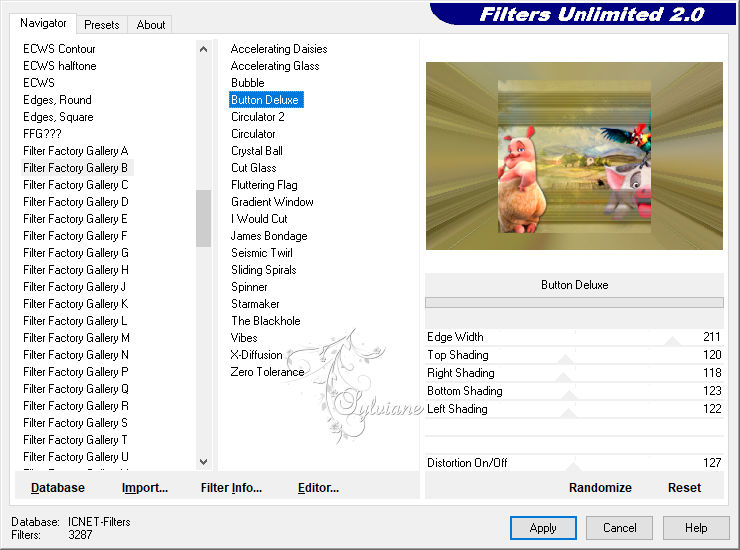Select Filter Factory Gallery D
This screenshot has height=550, width=740.
tap(76, 202)
